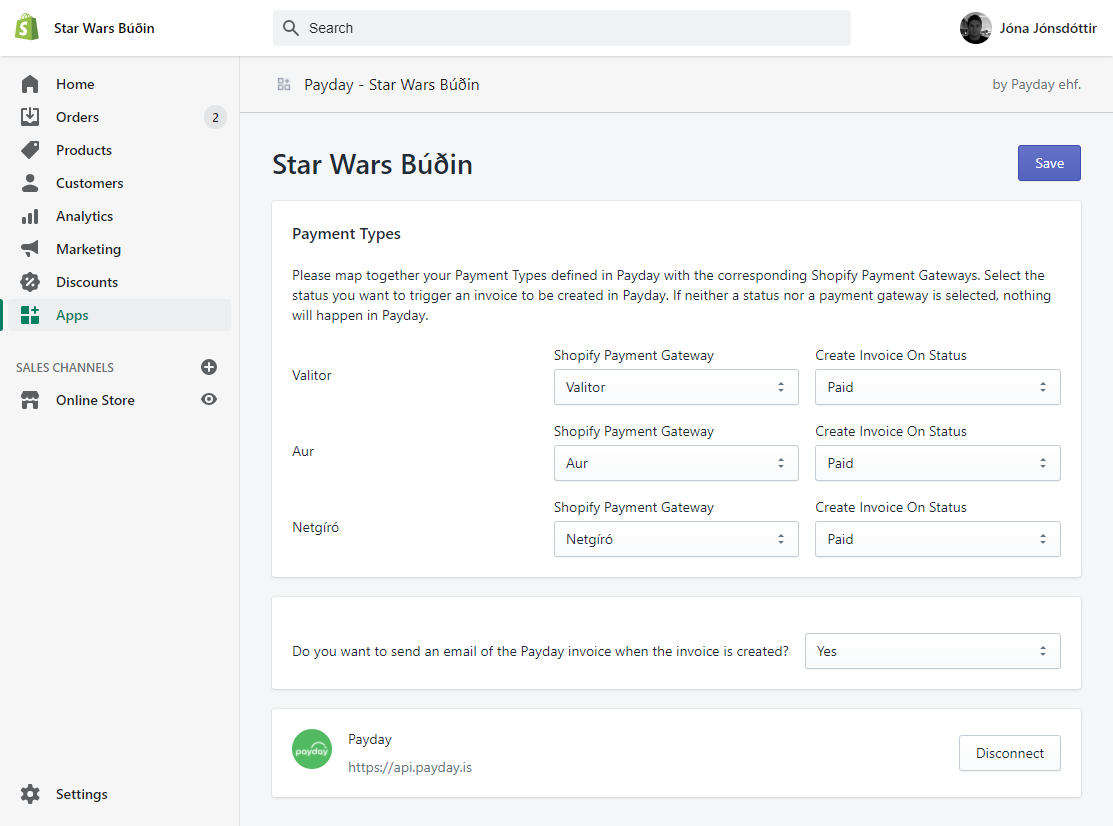
Task: Click the Valitor payment type label
Action: (x=312, y=375)
